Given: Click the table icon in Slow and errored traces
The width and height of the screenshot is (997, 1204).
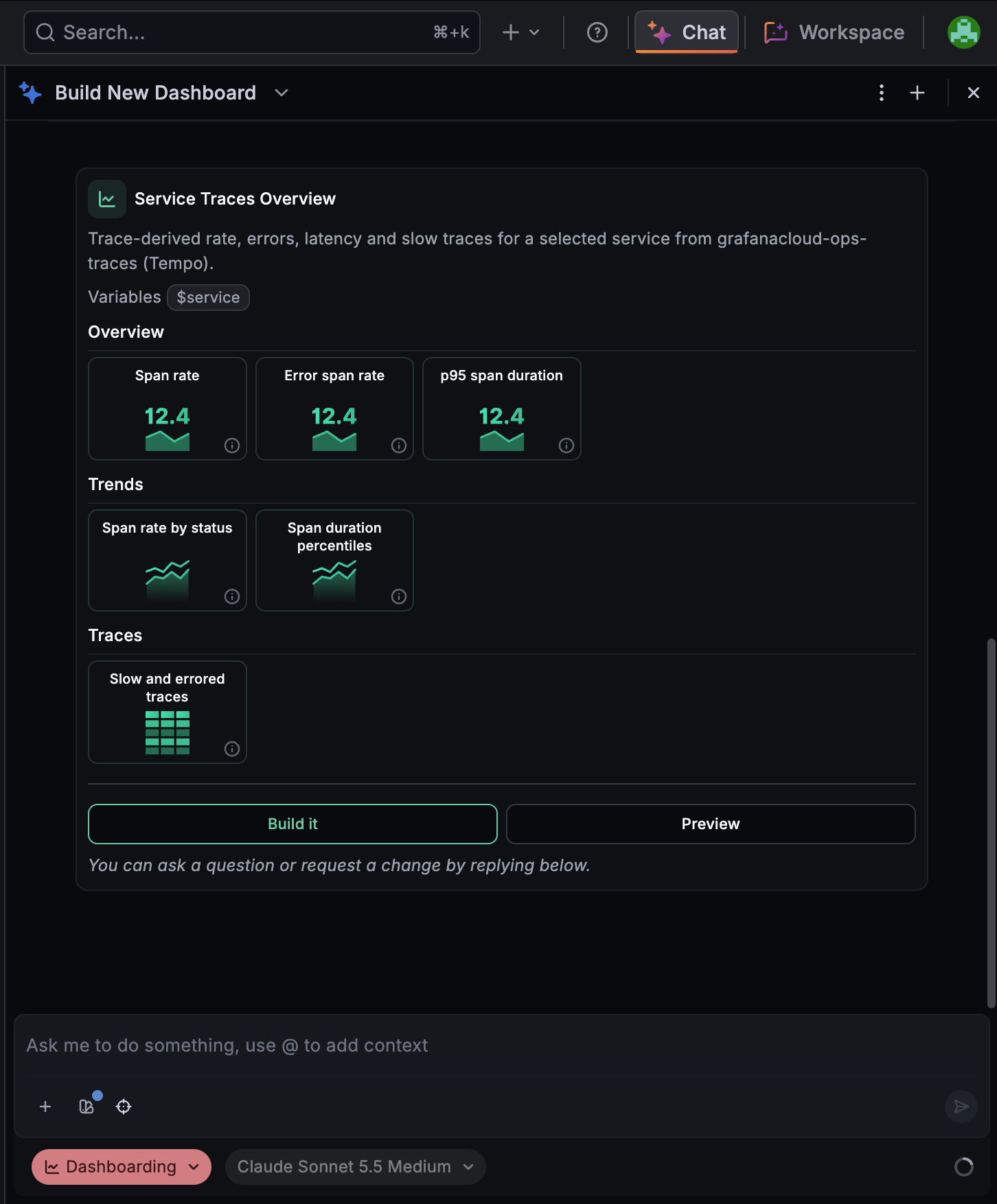Looking at the screenshot, I should click(168, 732).
